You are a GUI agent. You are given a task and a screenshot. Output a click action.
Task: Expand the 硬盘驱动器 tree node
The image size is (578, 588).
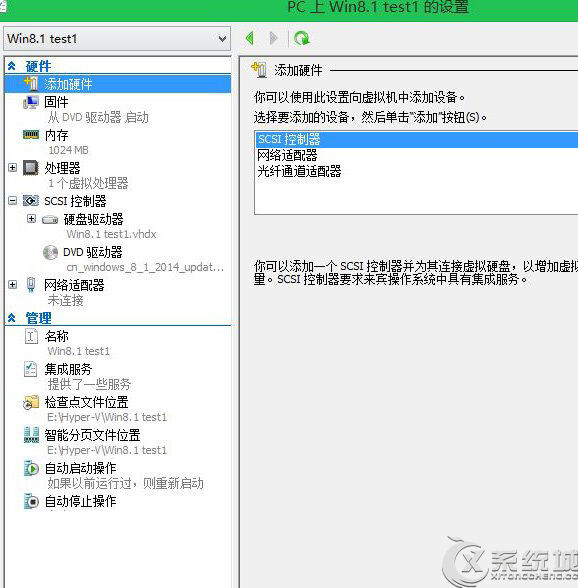[x=32, y=219]
